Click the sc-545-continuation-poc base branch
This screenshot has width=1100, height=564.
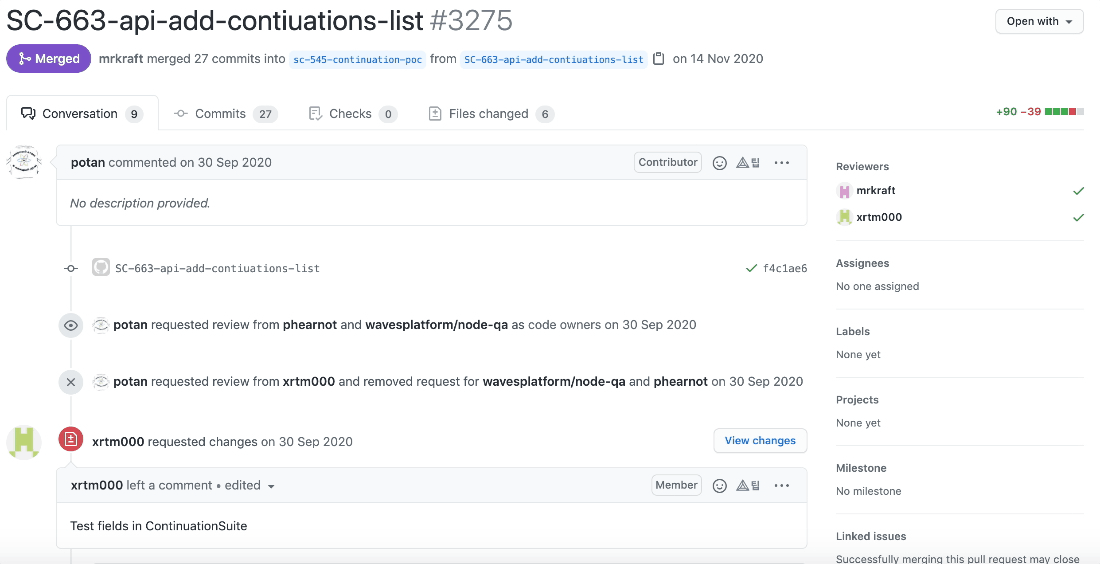click(357, 60)
